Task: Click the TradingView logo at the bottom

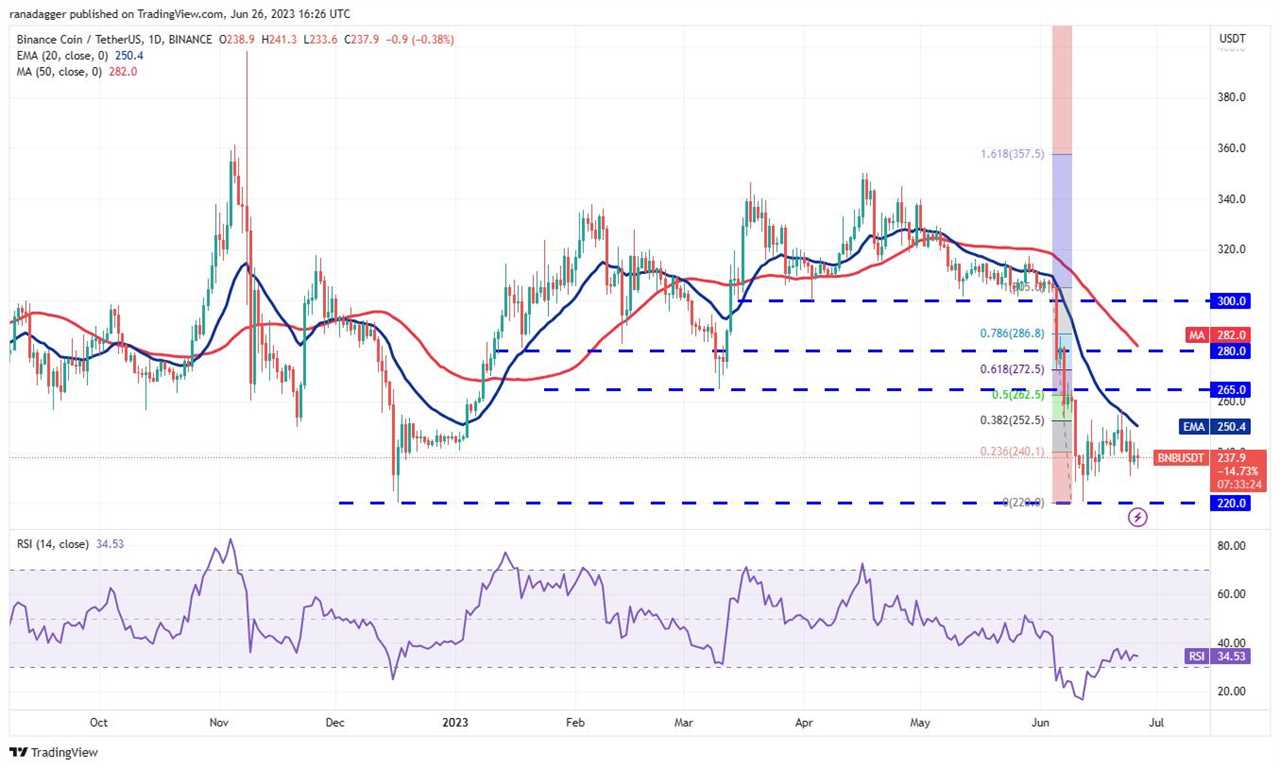Action: pyautogui.click(x=54, y=752)
